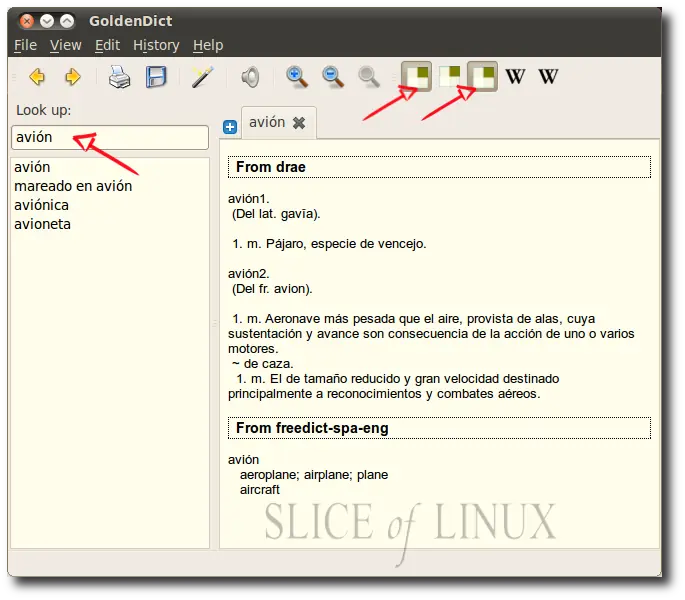This screenshot has height=600, width=685.
Task: Toggle the first Wikipedia W icon
Action: [x=515, y=76]
